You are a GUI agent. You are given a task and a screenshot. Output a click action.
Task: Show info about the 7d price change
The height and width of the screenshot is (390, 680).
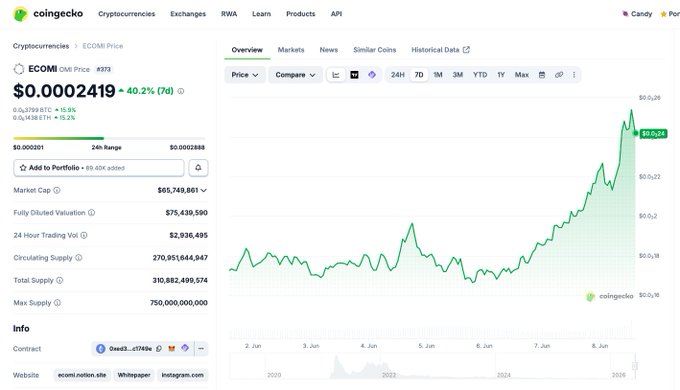(181, 91)
